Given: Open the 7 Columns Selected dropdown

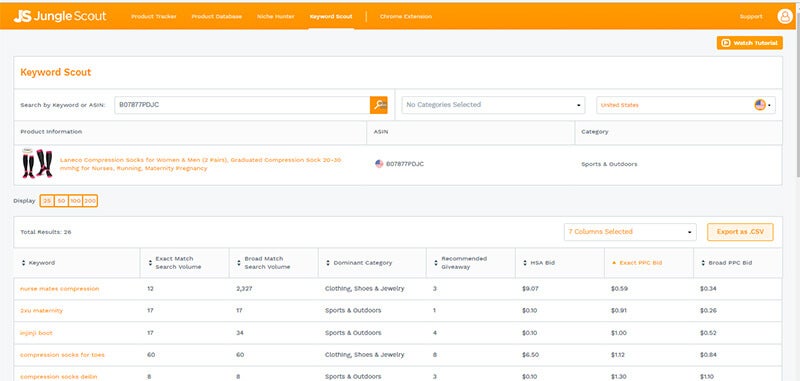Looking at the screenshot, I should point(630,232).
